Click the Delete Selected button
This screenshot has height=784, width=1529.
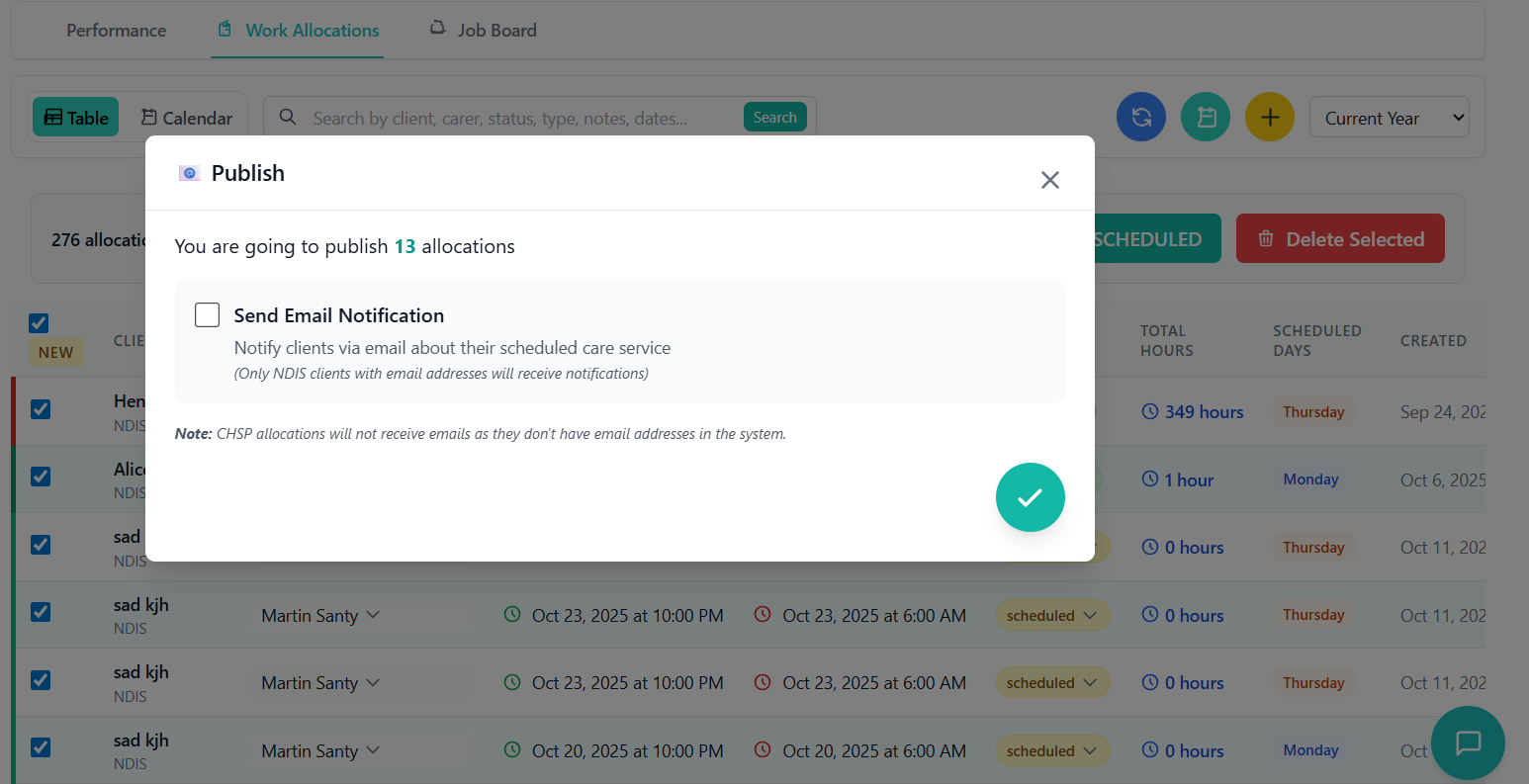(1340, 239)
